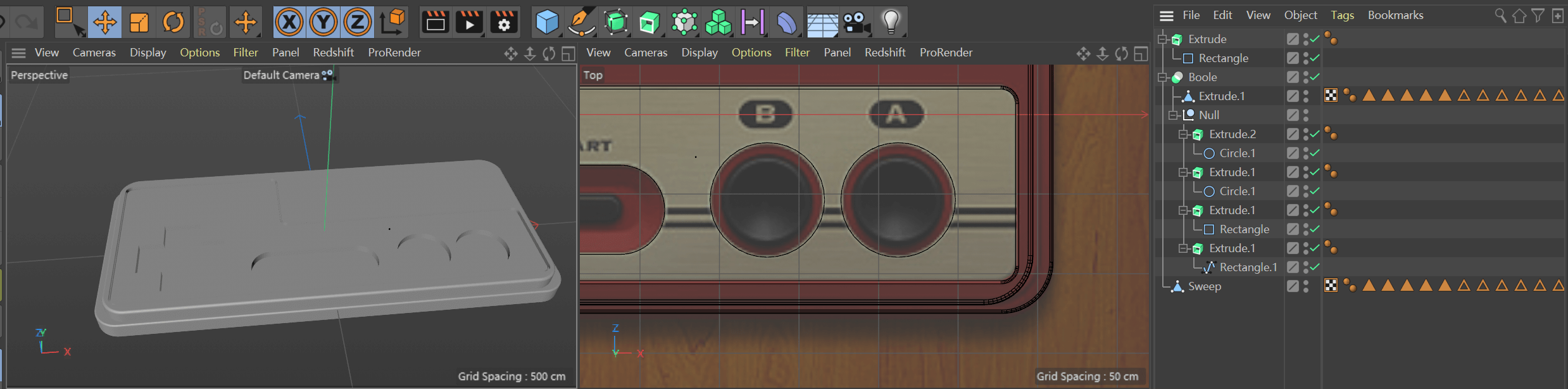Render the active view clapperboard icon
This screenshot has width=1568, height=389.
point(435,22)
